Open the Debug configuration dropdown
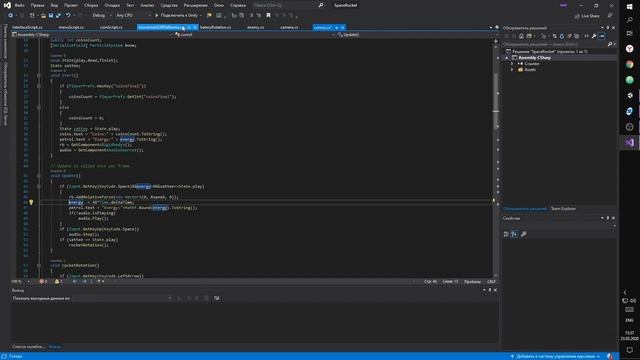The width and height of the screenshot is (640, 360). (x=102, y=16)
